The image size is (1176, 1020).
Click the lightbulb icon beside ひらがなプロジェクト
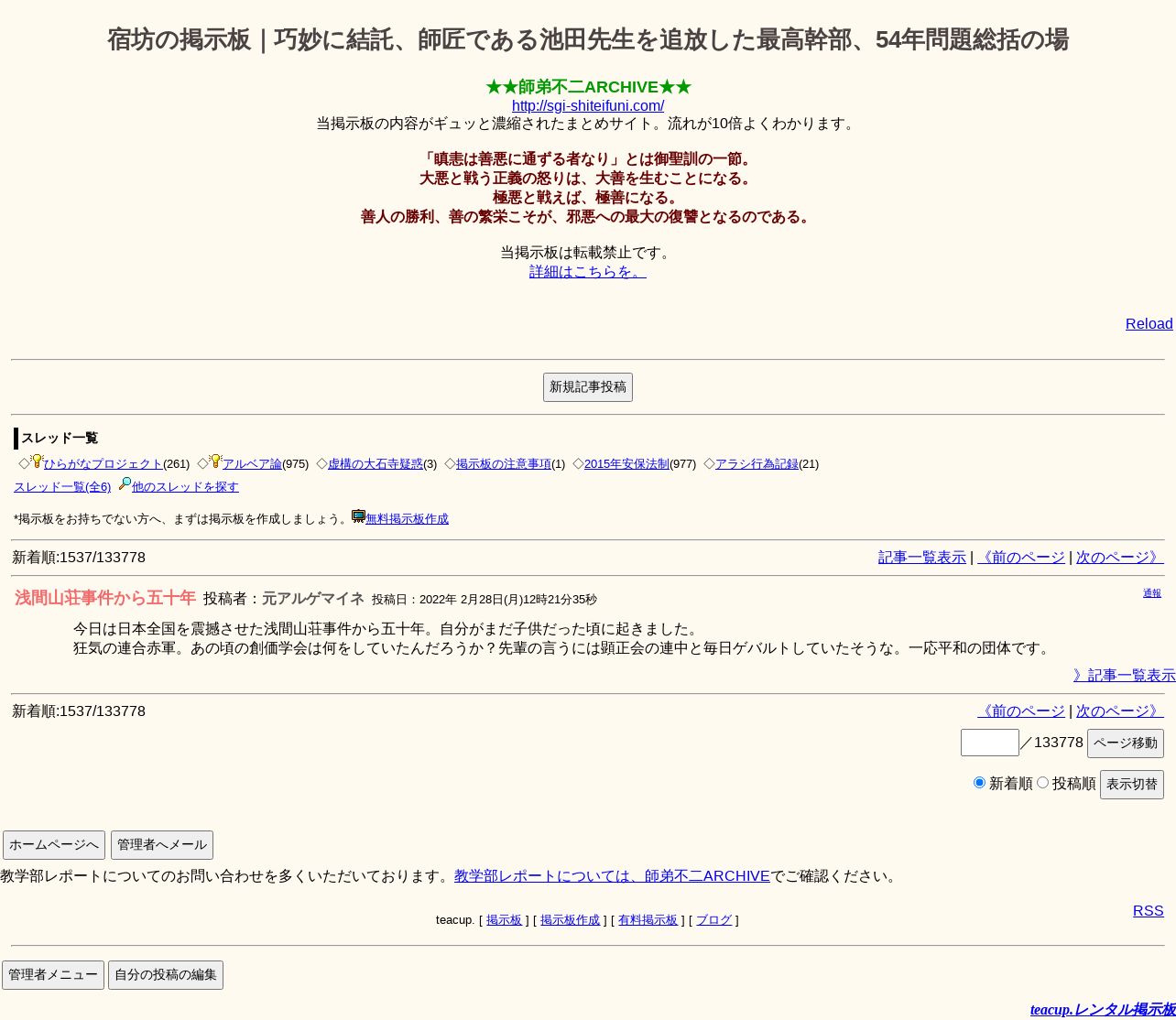[37, 461]
